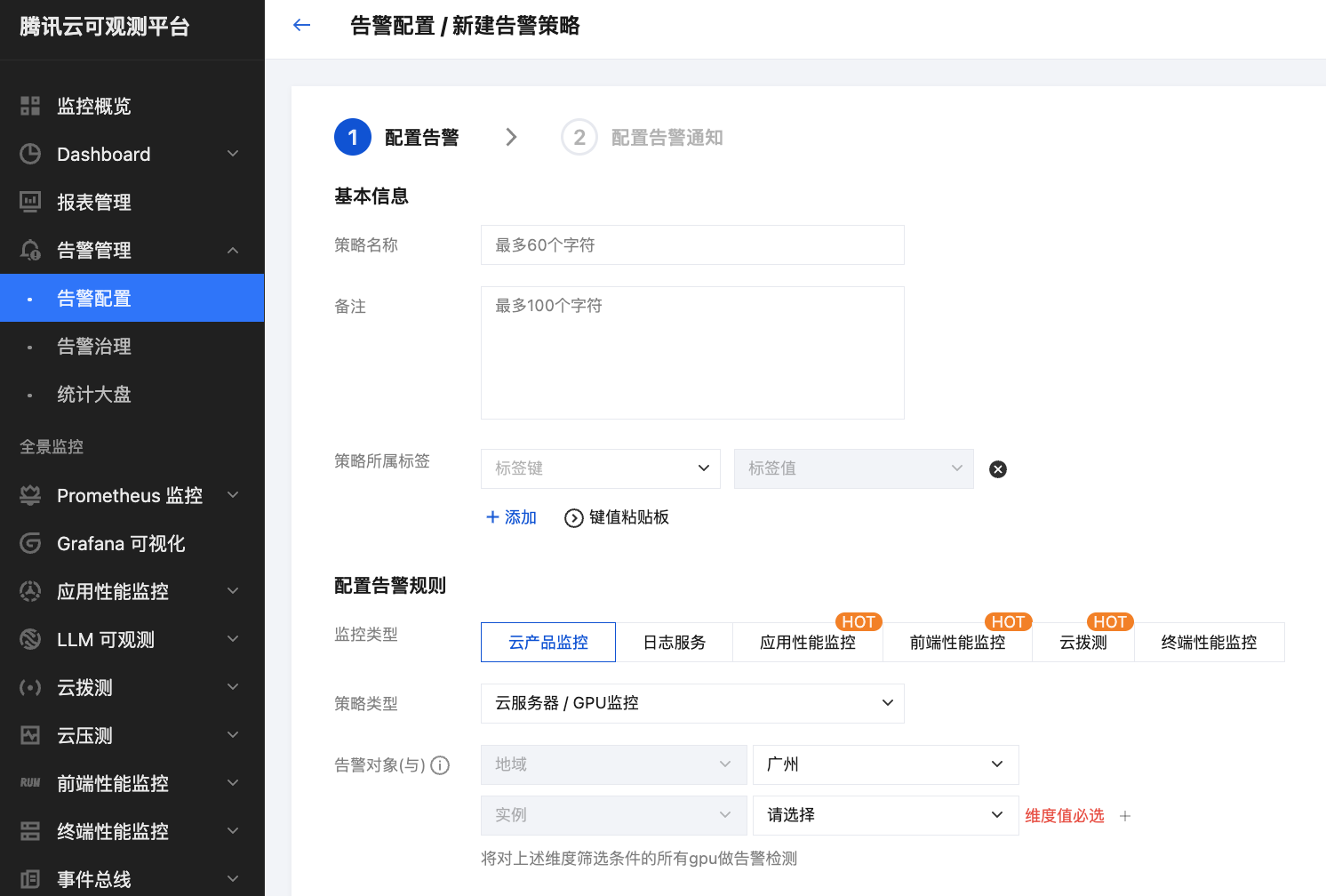Open the 标签键 dropdown

tap(601, 468)
